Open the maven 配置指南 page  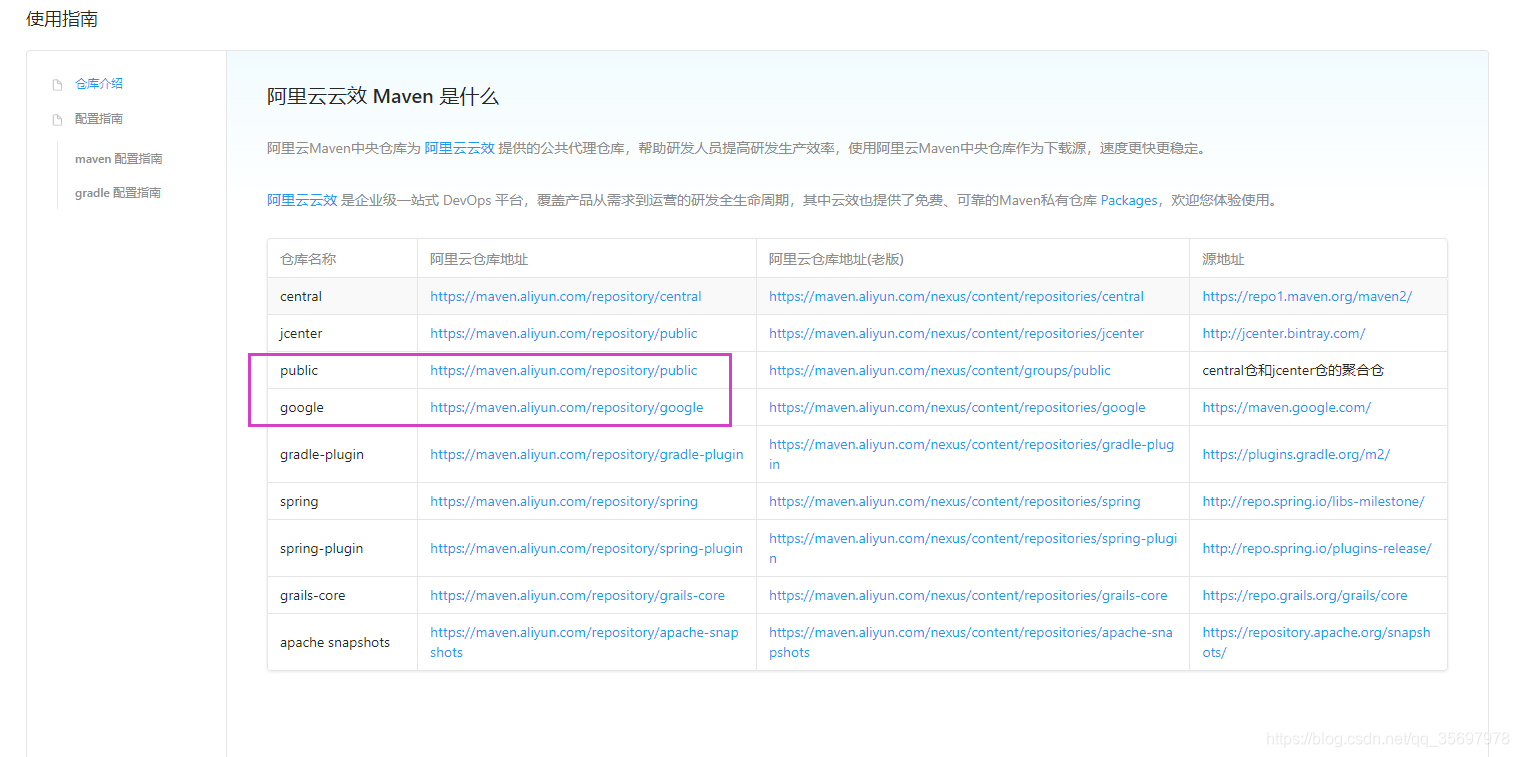click(119, 157)
